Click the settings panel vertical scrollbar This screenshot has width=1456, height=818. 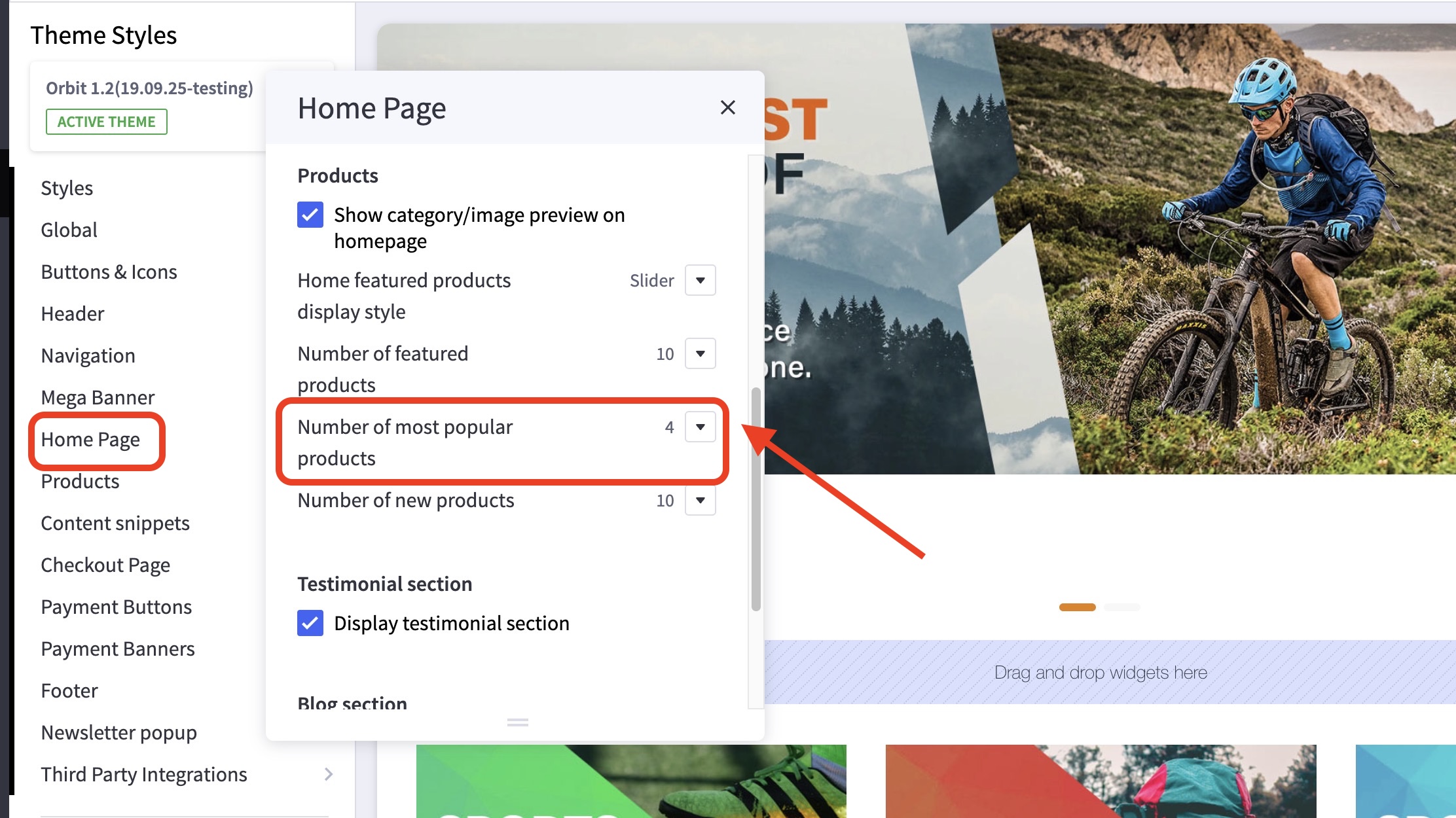pos(755,497)
